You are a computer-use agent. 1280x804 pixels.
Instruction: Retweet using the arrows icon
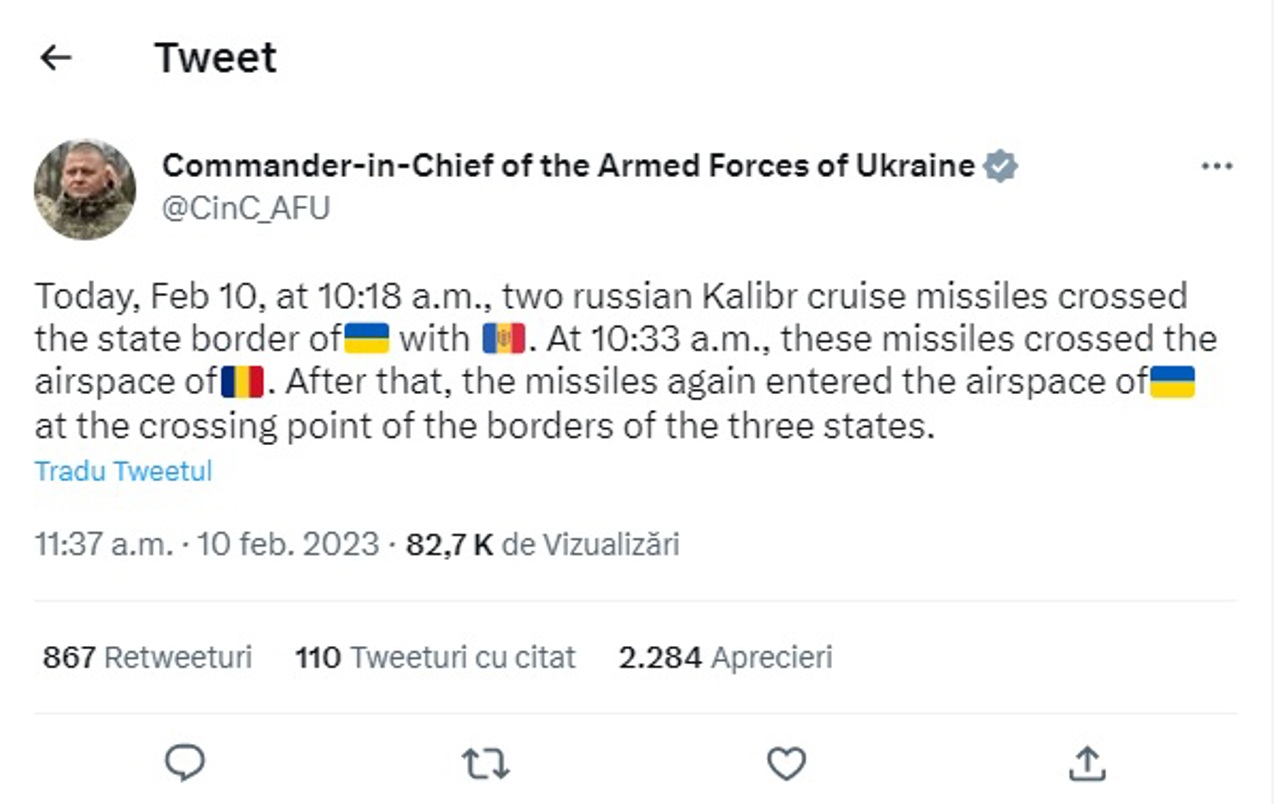tap(486, 764)
